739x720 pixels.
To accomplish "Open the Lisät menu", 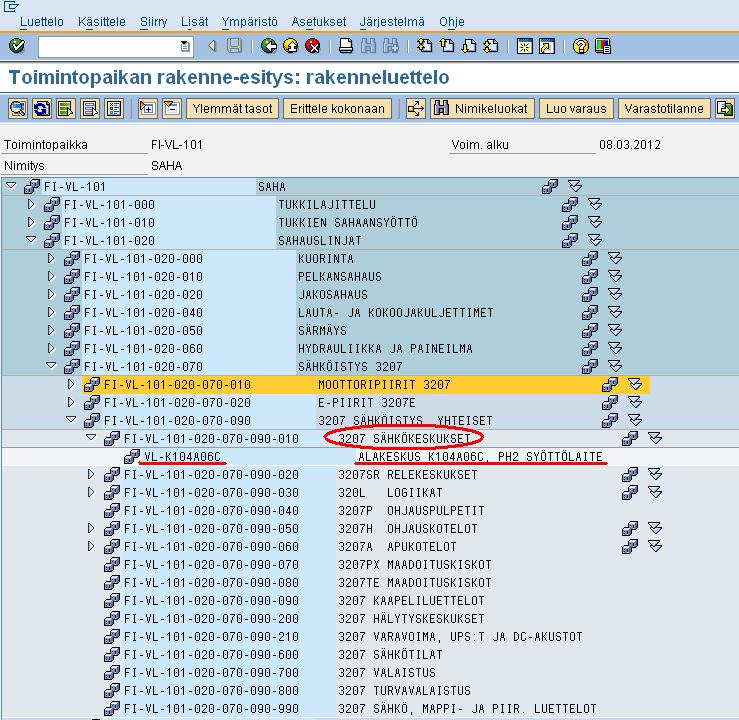I will coord(194,22).
